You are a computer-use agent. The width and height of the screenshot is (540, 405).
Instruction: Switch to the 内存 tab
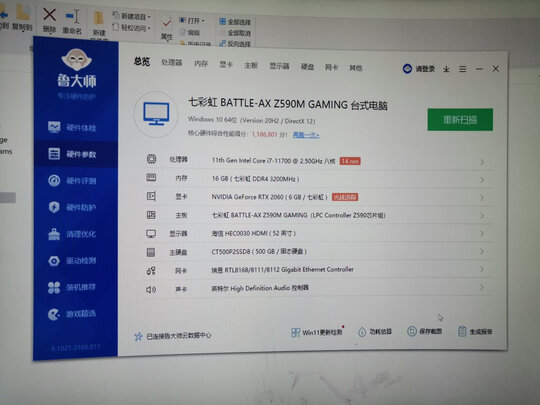pyautogui.click(x=201, y=64)
